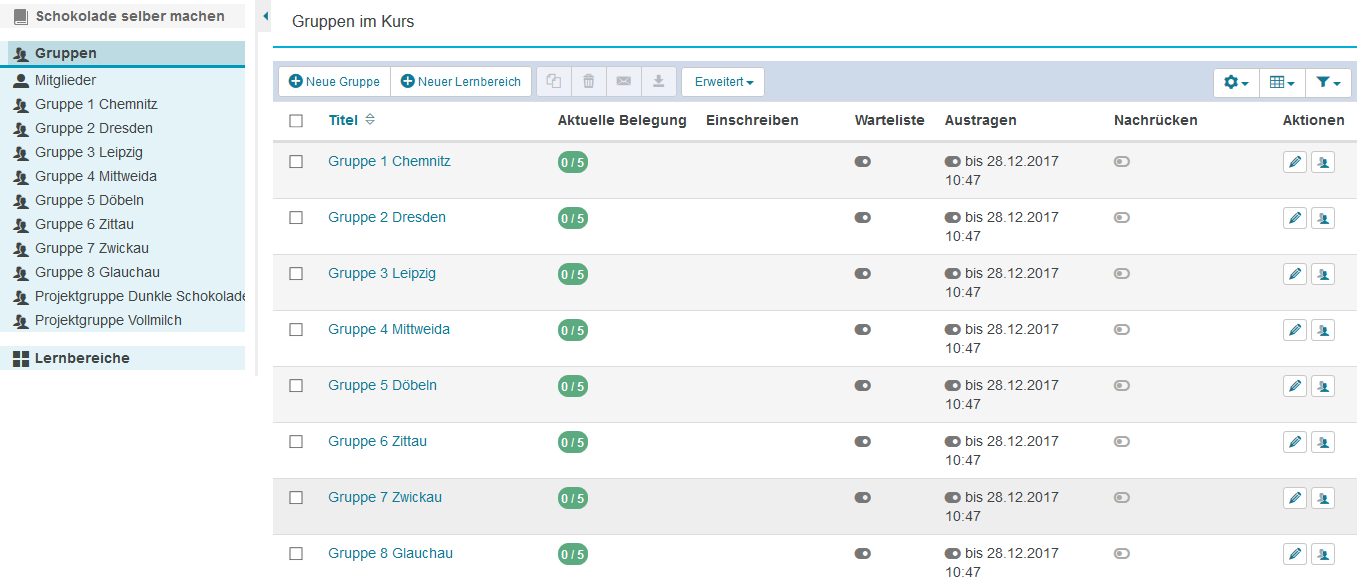
Task: Toggle the Warteliste switch for Gruppe 4 Mittweida
Action: click(862, 330)
